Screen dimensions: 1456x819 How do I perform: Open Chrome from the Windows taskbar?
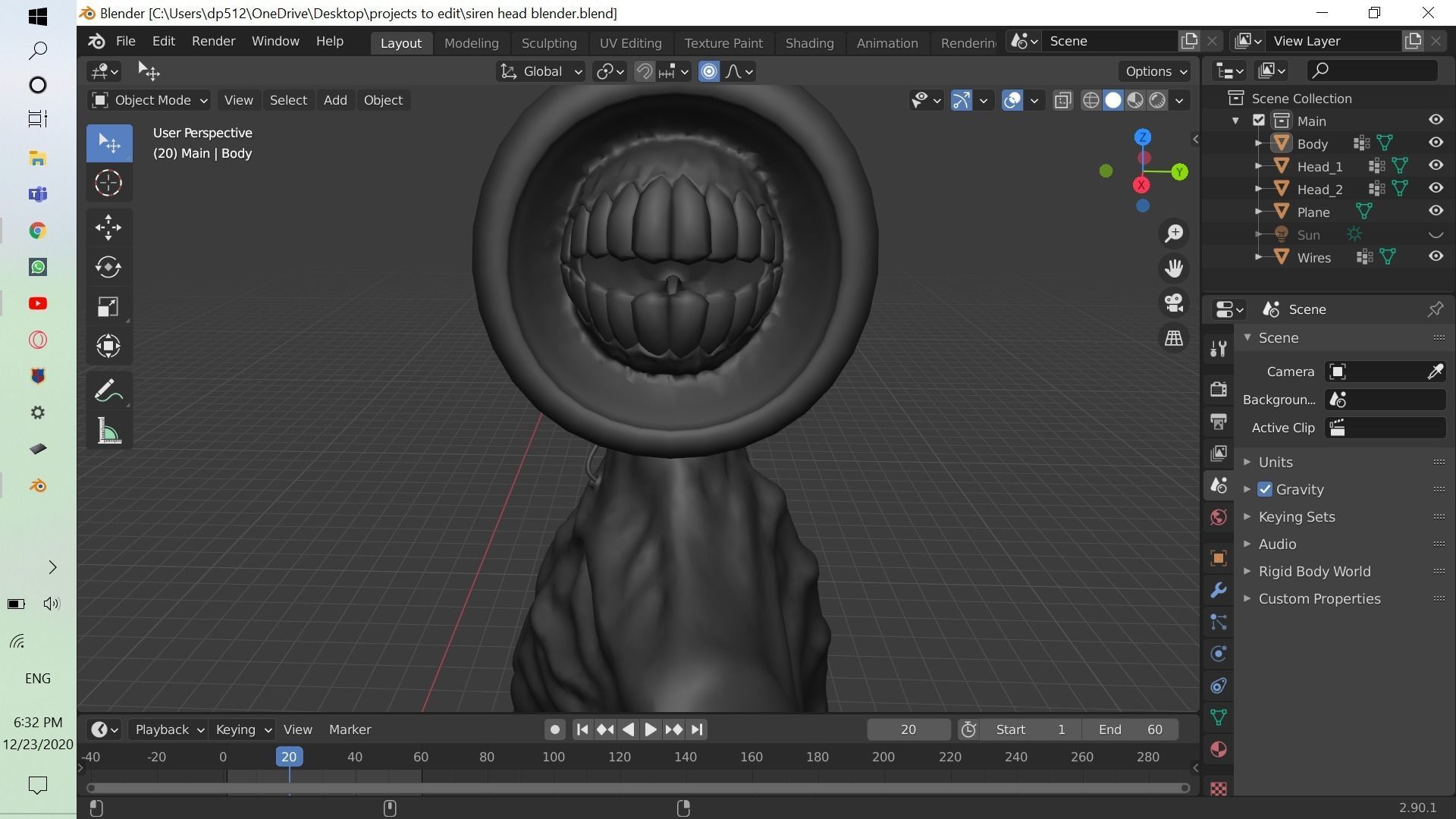pos(37,231)
